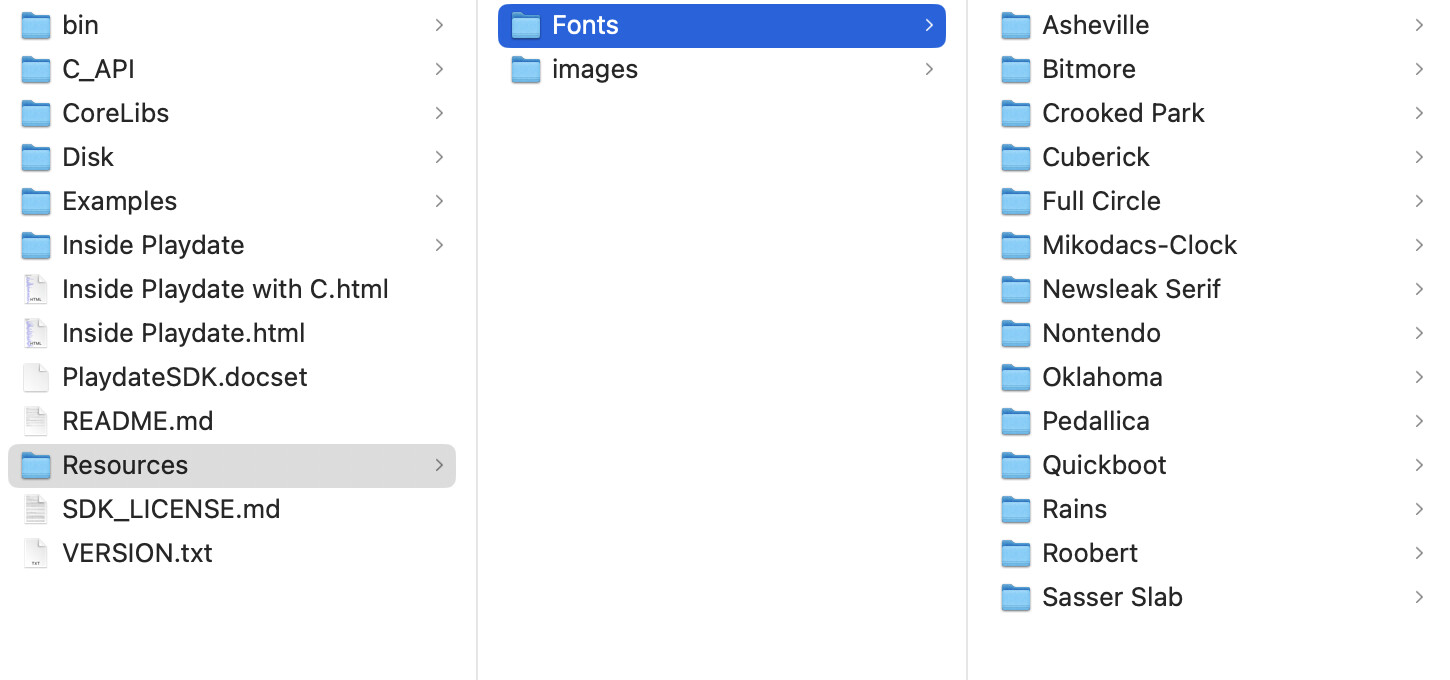The height and width of the screenshot is (680, 1450).
Task: Click the Roobert folder icon
Action: click(x=1016, y=553)
